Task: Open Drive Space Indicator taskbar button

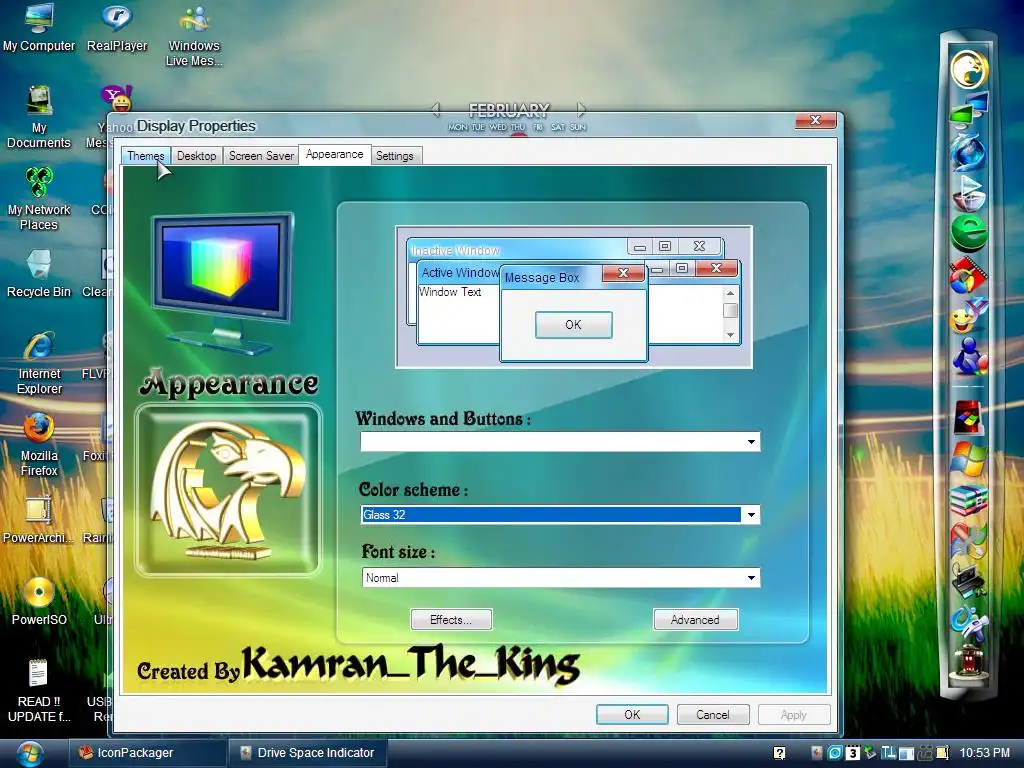Action: [308, 752]
